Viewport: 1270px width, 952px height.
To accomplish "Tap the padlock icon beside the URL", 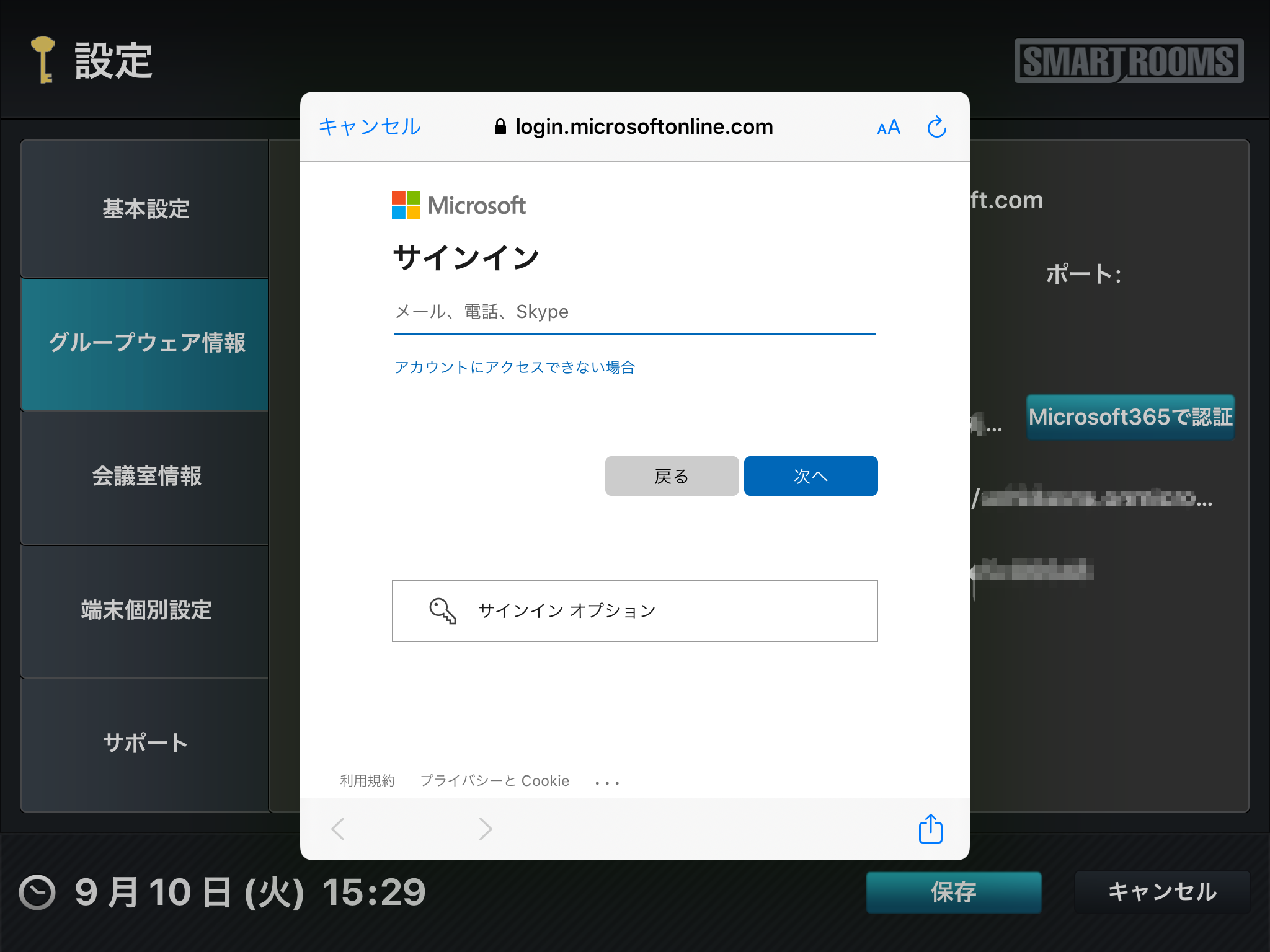I will click(500, 127).
